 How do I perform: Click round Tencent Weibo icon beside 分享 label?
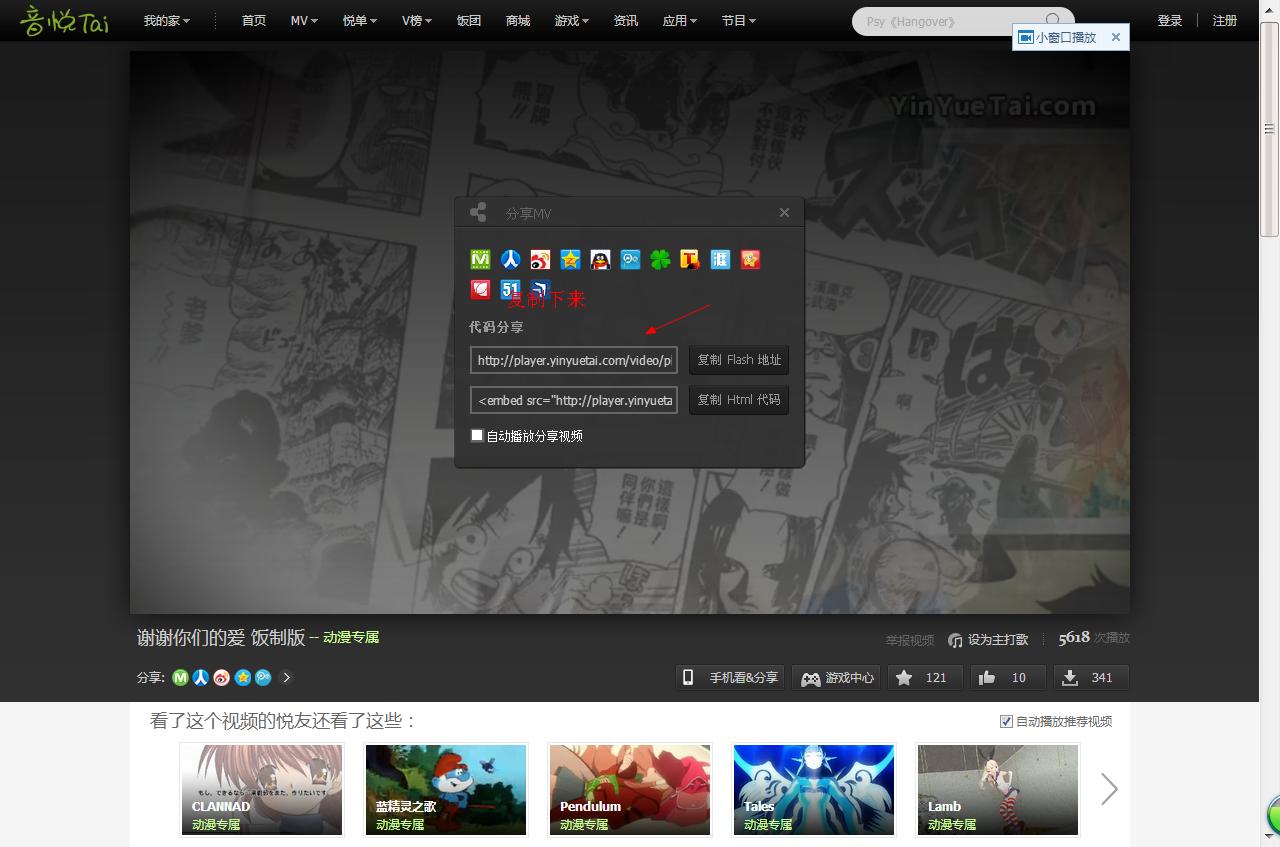pos(263,677)
